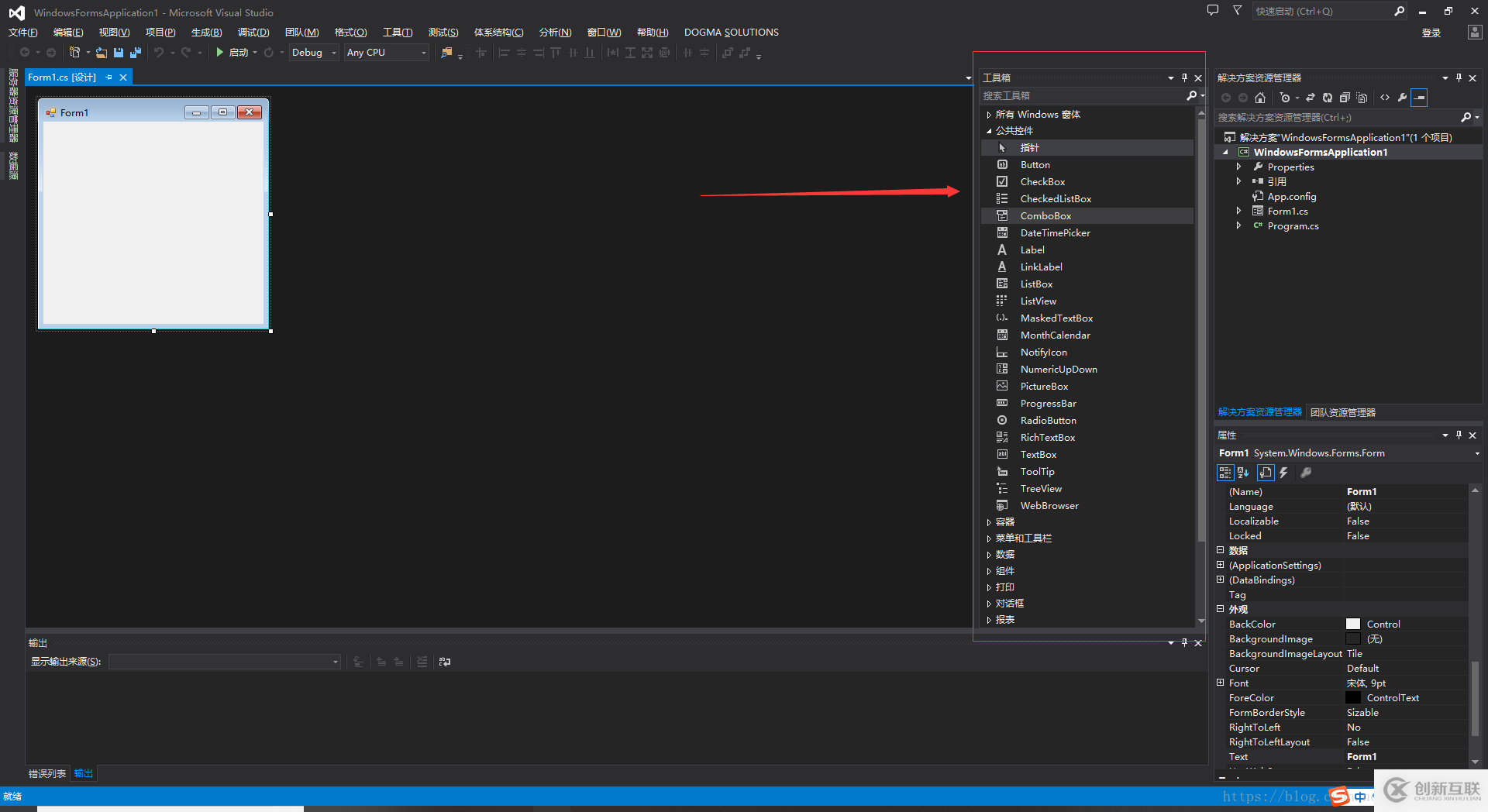Click the Alphabetical sort icon in Properties
This screenshot has width=1488, height=812.
1243,473
